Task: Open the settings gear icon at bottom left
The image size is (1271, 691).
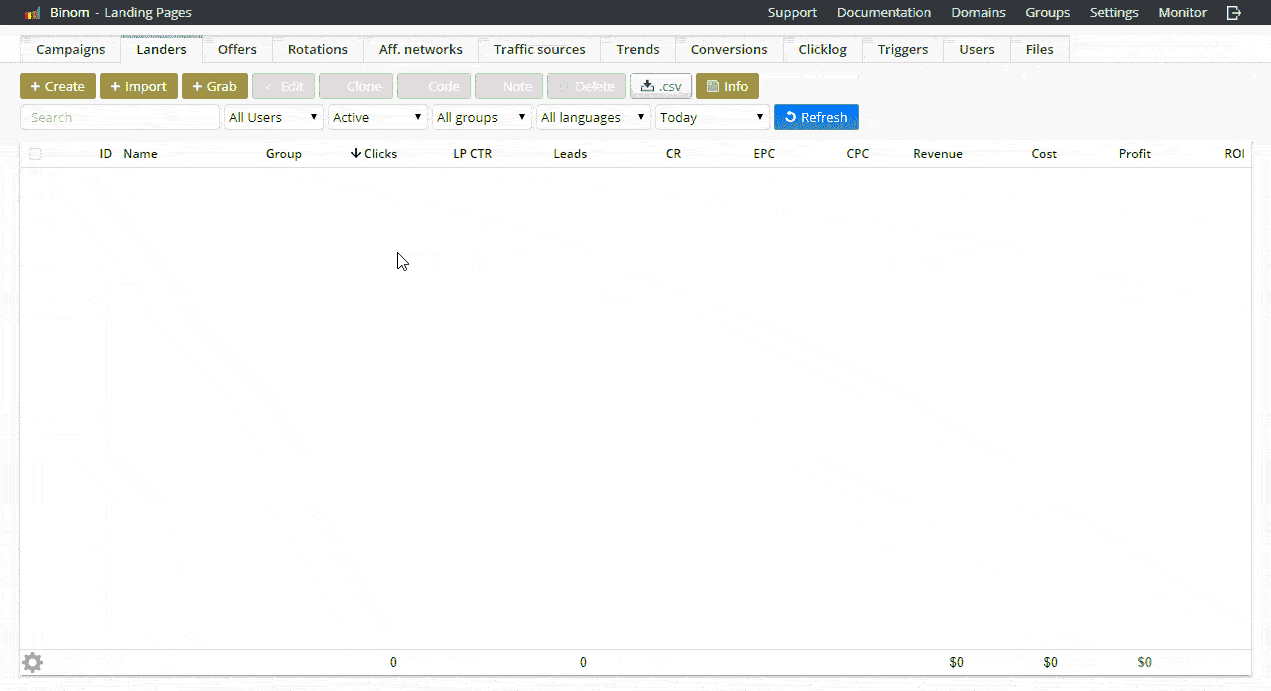Action: tap(33, 662)
